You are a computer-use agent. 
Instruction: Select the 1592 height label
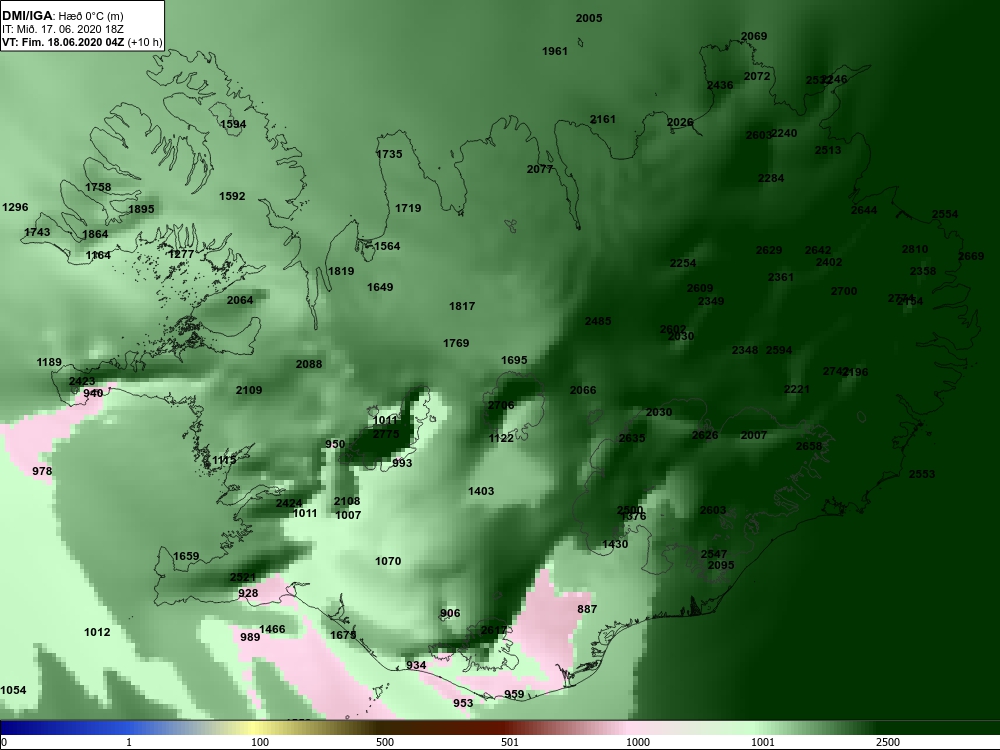coord(232,196)
